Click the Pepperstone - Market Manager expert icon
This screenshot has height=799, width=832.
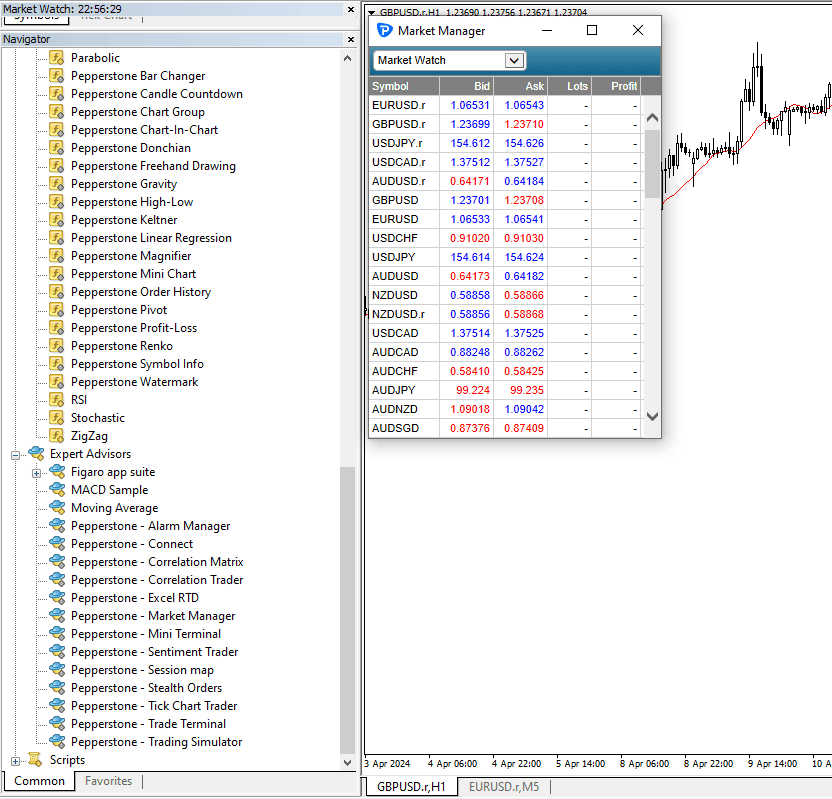57,615
